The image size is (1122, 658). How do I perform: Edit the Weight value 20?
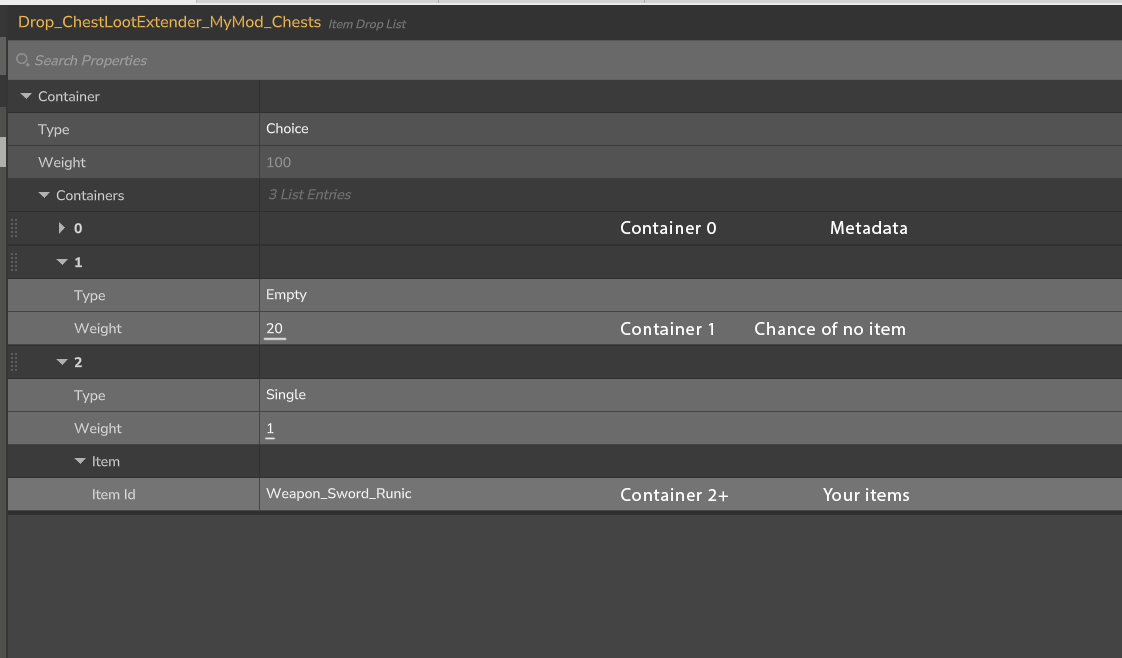pyautogui.click(x=276, y=328)
